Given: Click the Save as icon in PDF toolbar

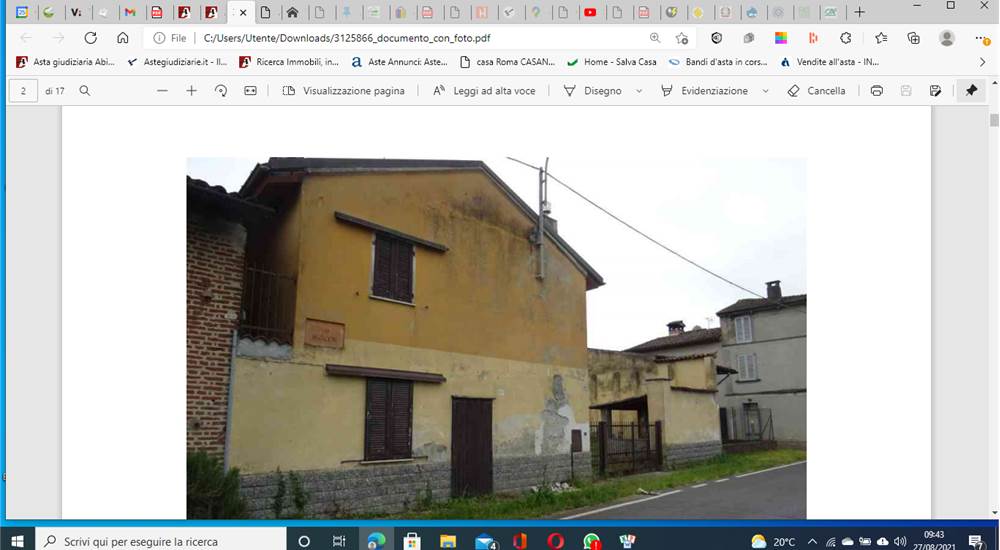Looking at the screenshot, I should click(x=936, y=91).
